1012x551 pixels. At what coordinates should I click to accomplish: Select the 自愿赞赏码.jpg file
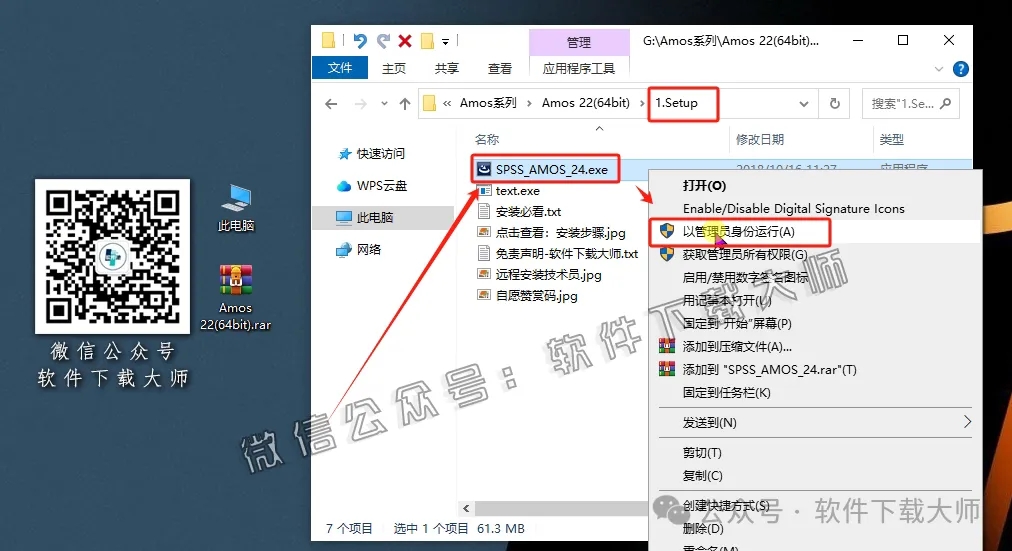pyautogui.click(x=536, y=296)
